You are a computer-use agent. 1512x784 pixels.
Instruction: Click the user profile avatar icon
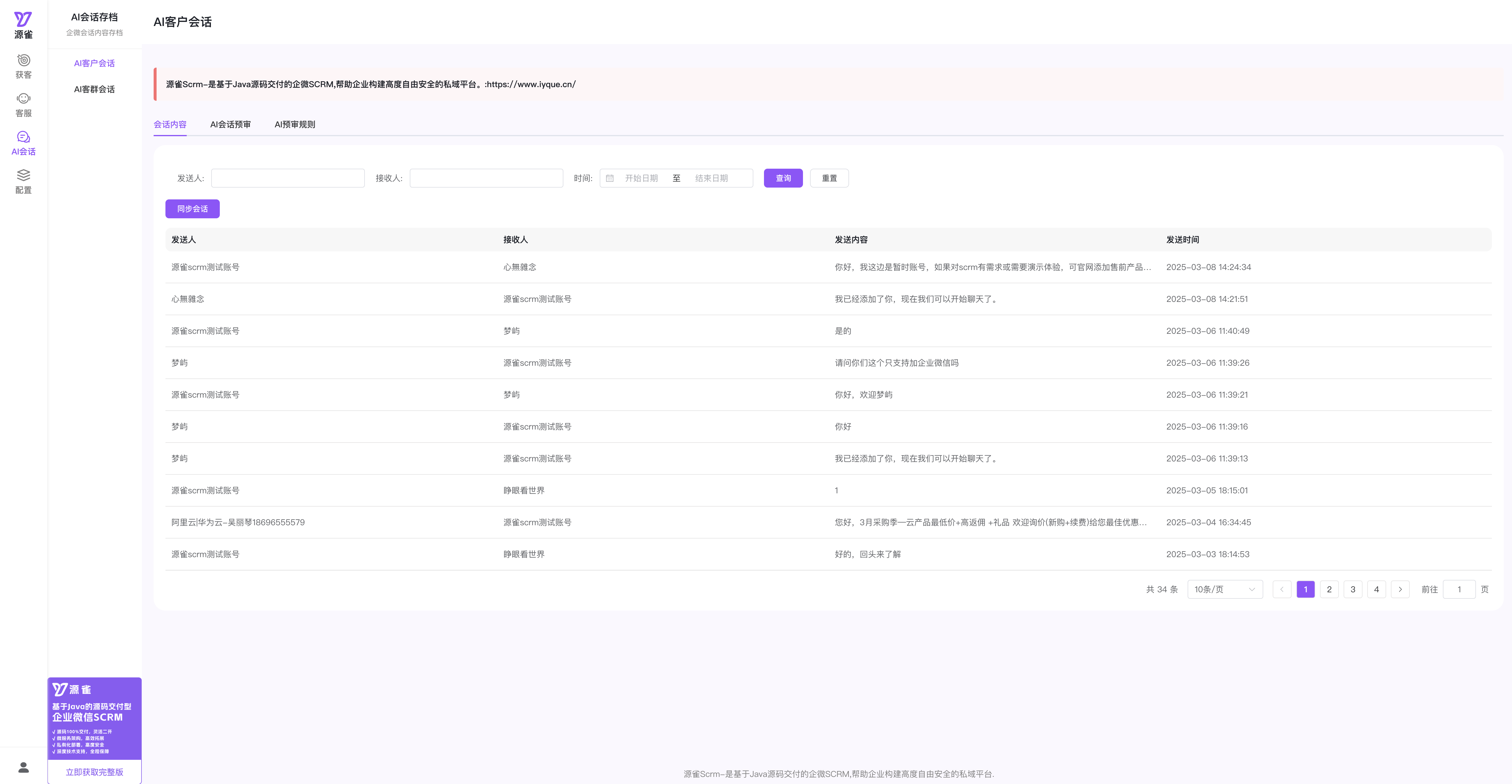coord(23,767)
